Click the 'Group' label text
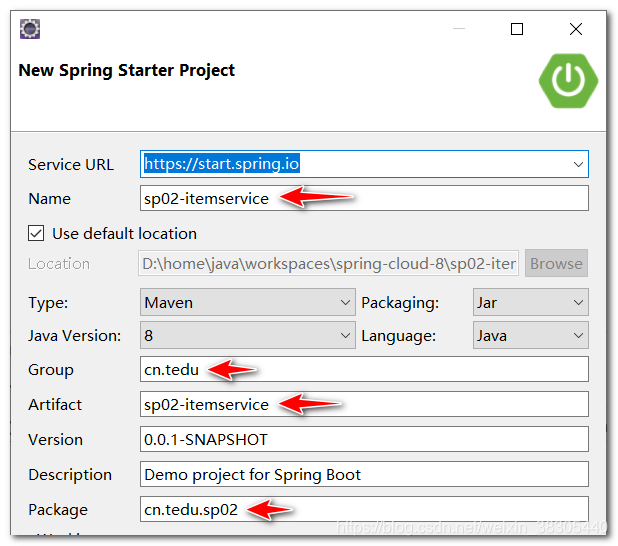 (x=51, y=370)
